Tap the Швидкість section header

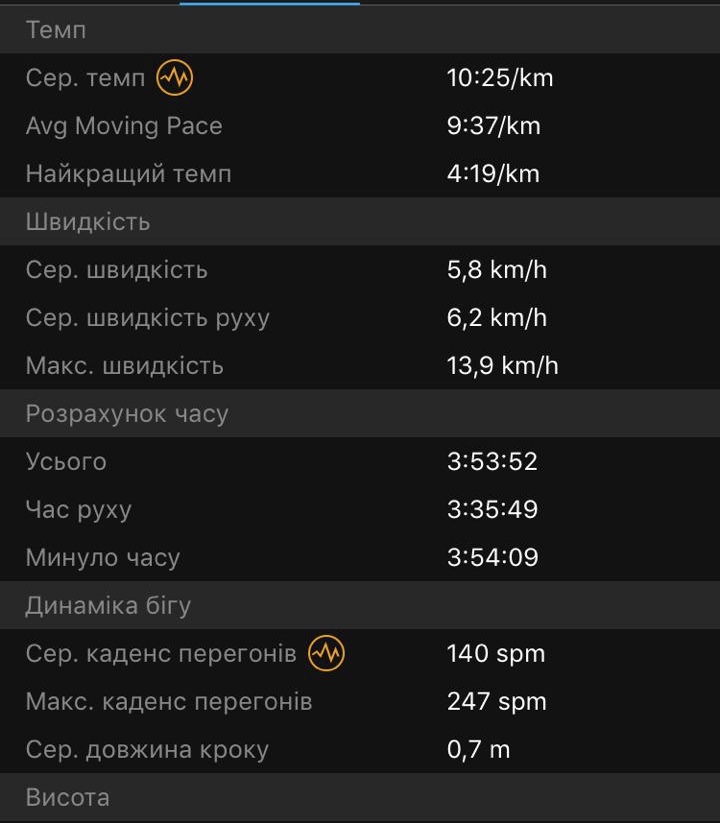point(88,221)
